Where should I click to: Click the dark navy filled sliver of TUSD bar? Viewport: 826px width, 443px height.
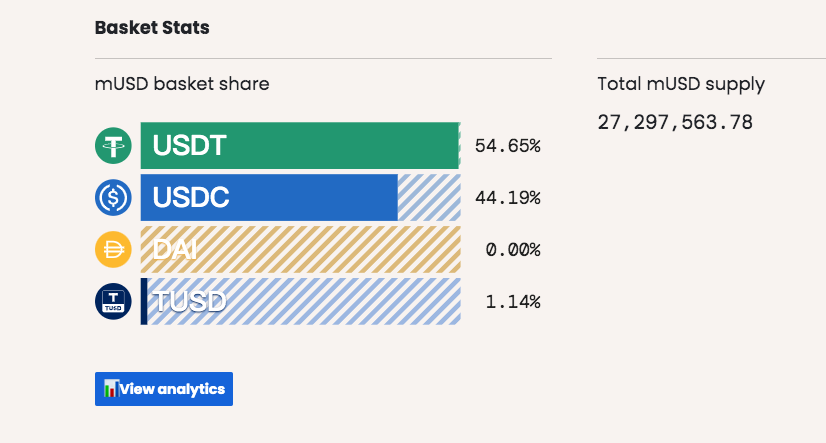pos(144,301)
